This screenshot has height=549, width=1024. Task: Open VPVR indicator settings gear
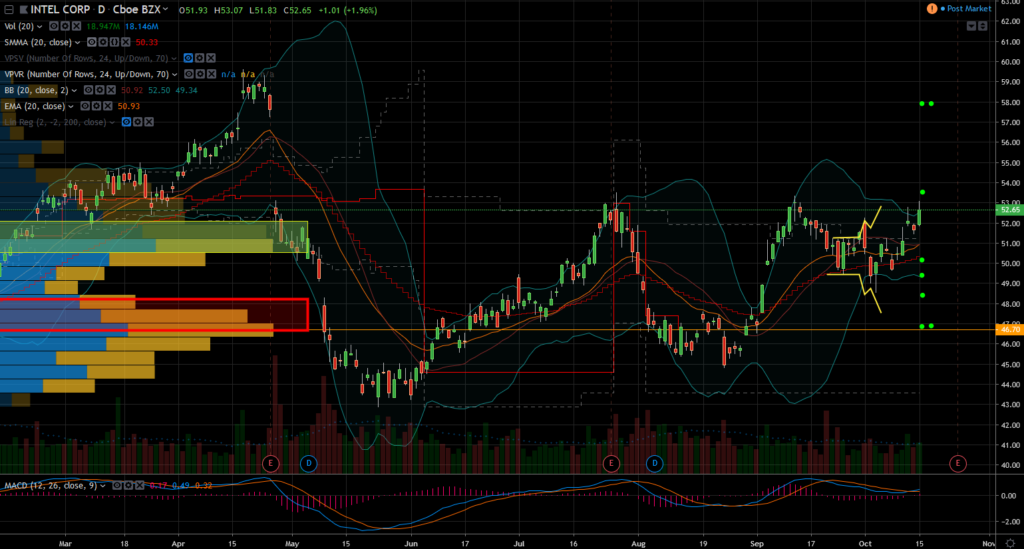click(x=200, y=74)
